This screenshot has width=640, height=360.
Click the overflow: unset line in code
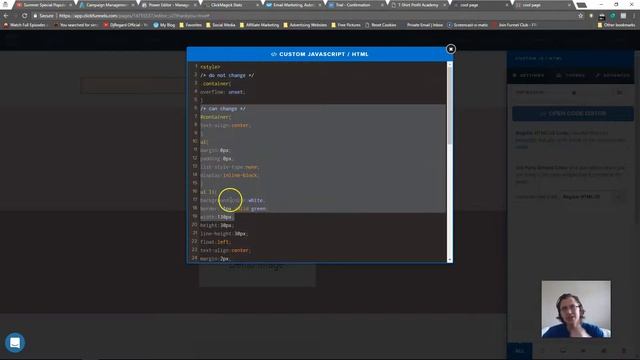pyautogui.click(x=222, y=92)
